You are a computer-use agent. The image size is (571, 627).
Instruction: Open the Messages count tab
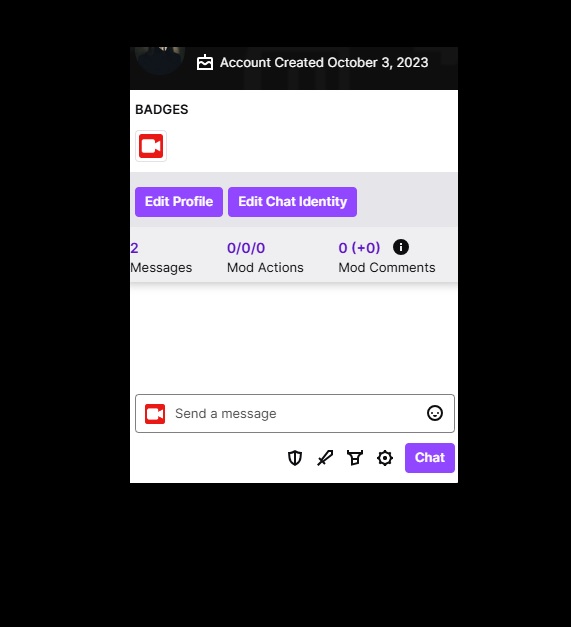coord(161,258)
